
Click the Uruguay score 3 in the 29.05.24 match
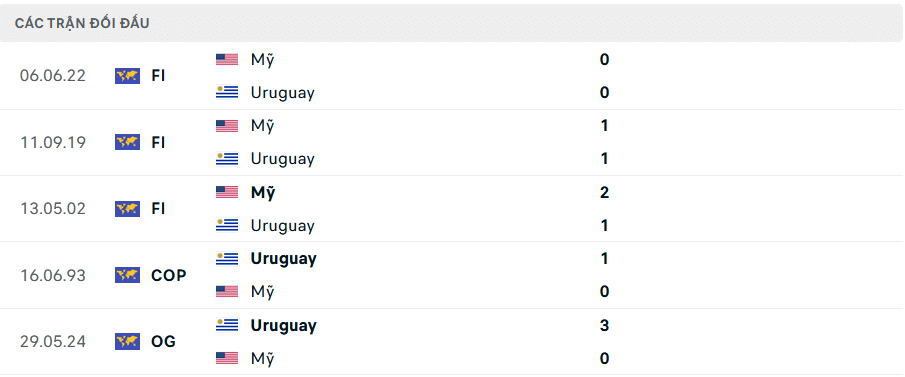click(x=604, y=326)
